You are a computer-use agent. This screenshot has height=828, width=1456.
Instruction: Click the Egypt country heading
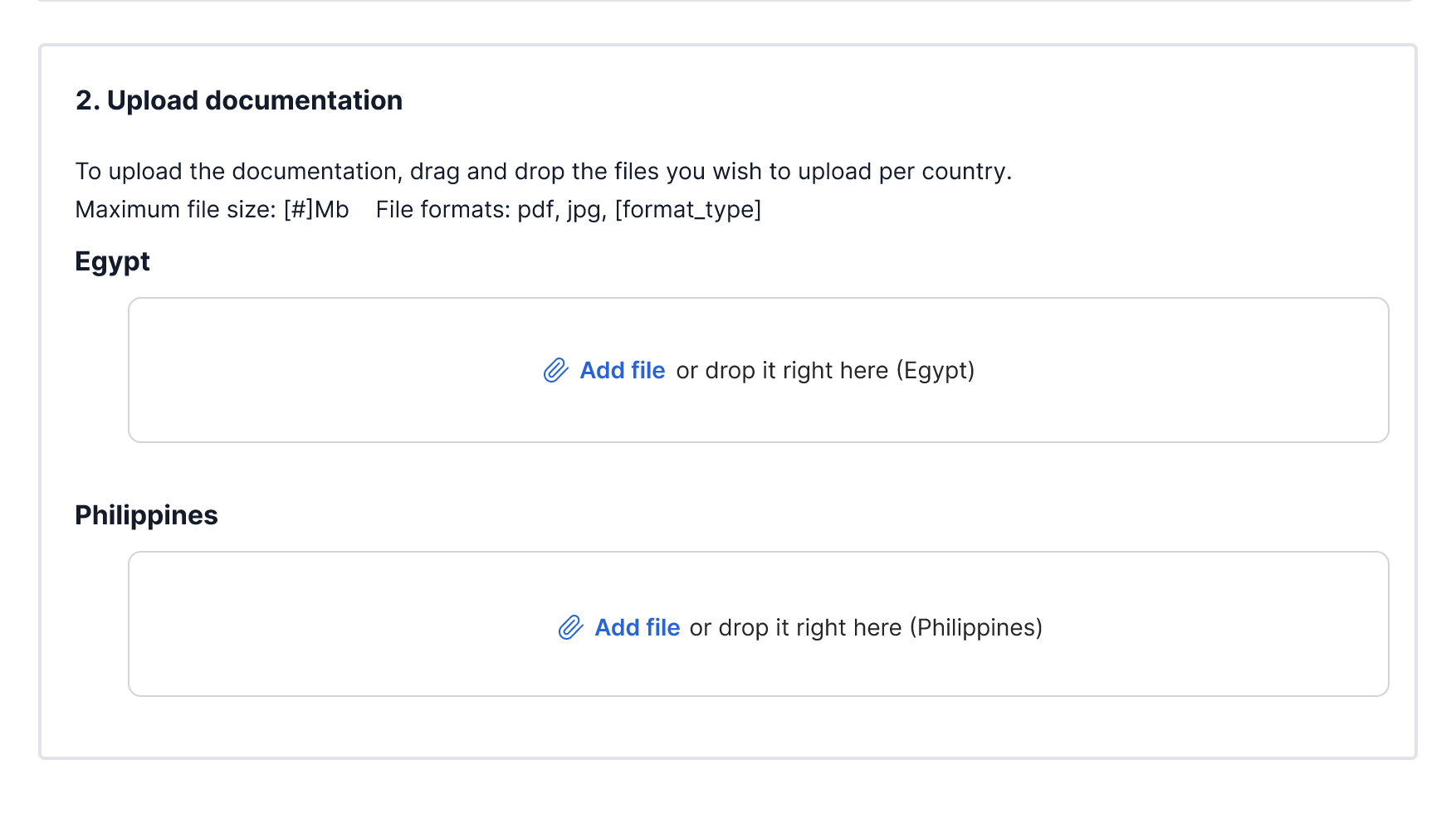coord(112,261)
